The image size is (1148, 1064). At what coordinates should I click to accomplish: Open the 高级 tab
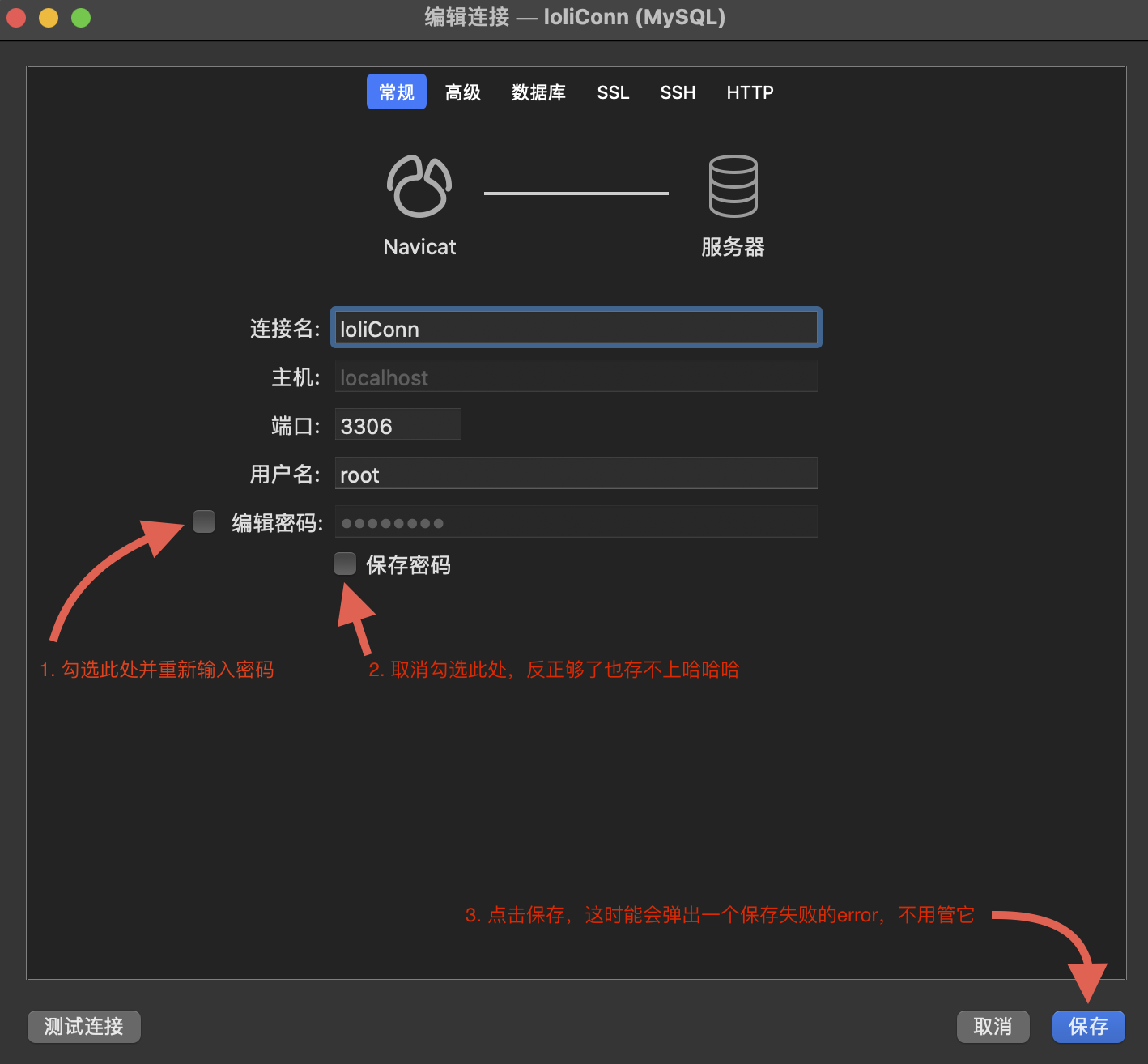point(463,92)
